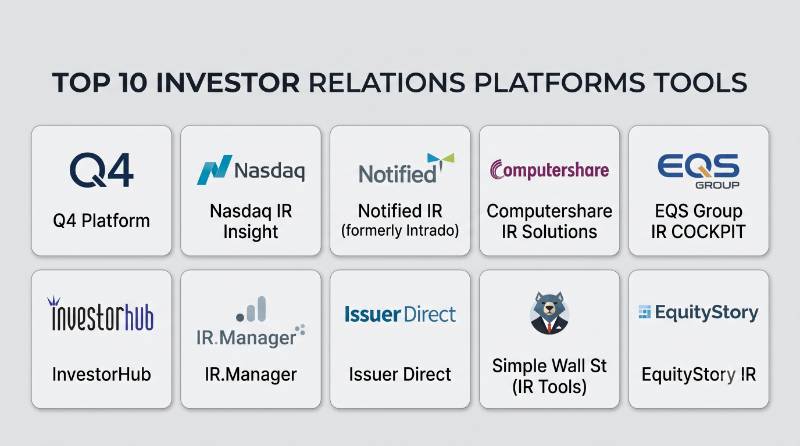800x446 pixels.
Task: Click the Simple Wall St bear mascot
Action: click(x=549, y=313)
